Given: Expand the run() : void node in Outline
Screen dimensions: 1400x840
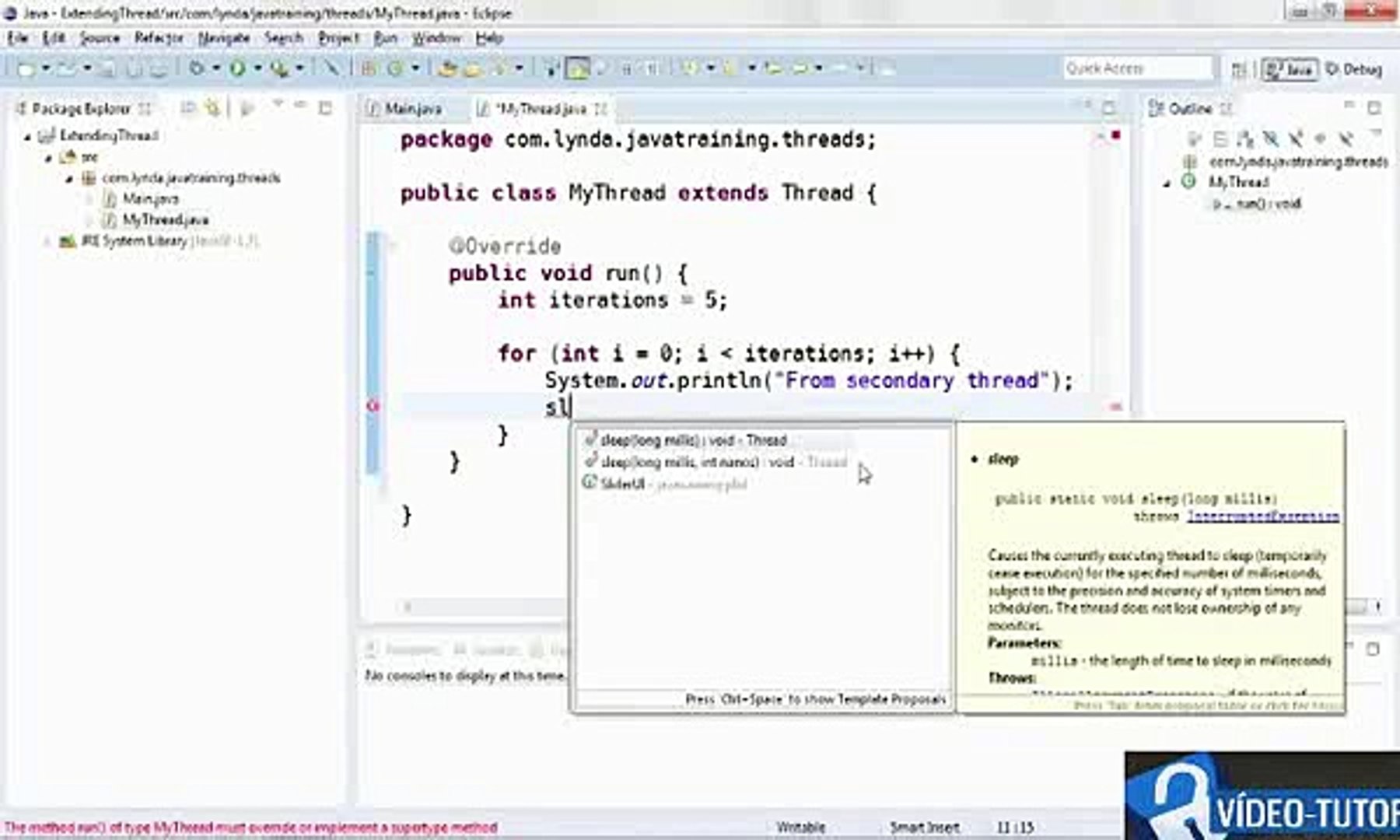Looking at the screenshot, I should 1217,204.
